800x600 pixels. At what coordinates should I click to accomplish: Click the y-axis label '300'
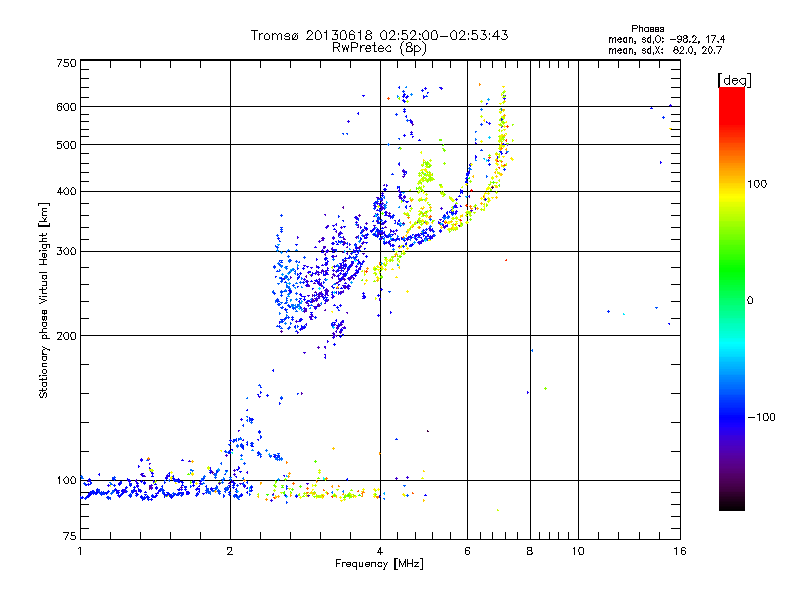tap(67, 252)
